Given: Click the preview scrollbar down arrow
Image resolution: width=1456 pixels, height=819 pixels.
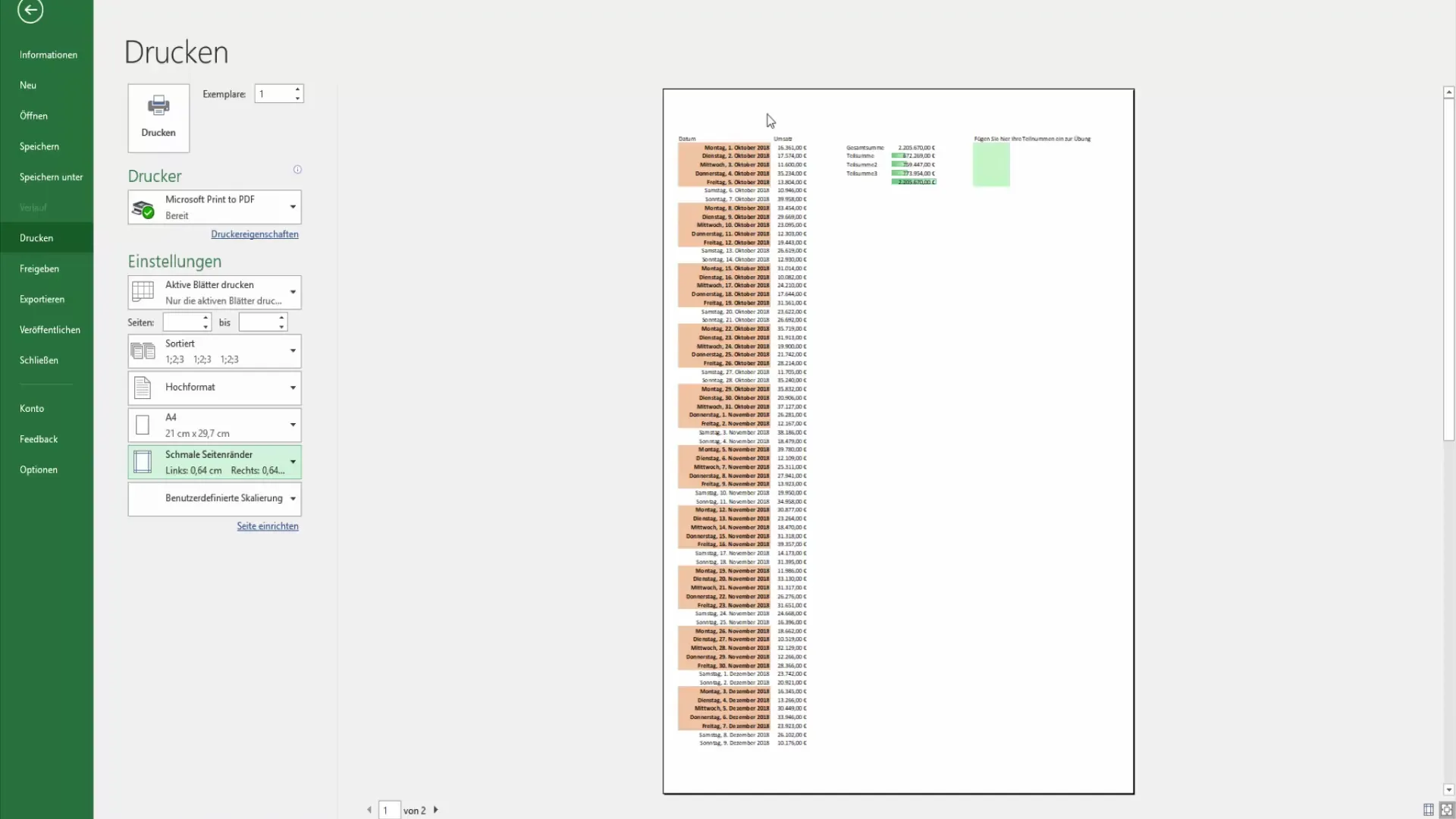Looking at the screenshot, I should coord(1448,789).
